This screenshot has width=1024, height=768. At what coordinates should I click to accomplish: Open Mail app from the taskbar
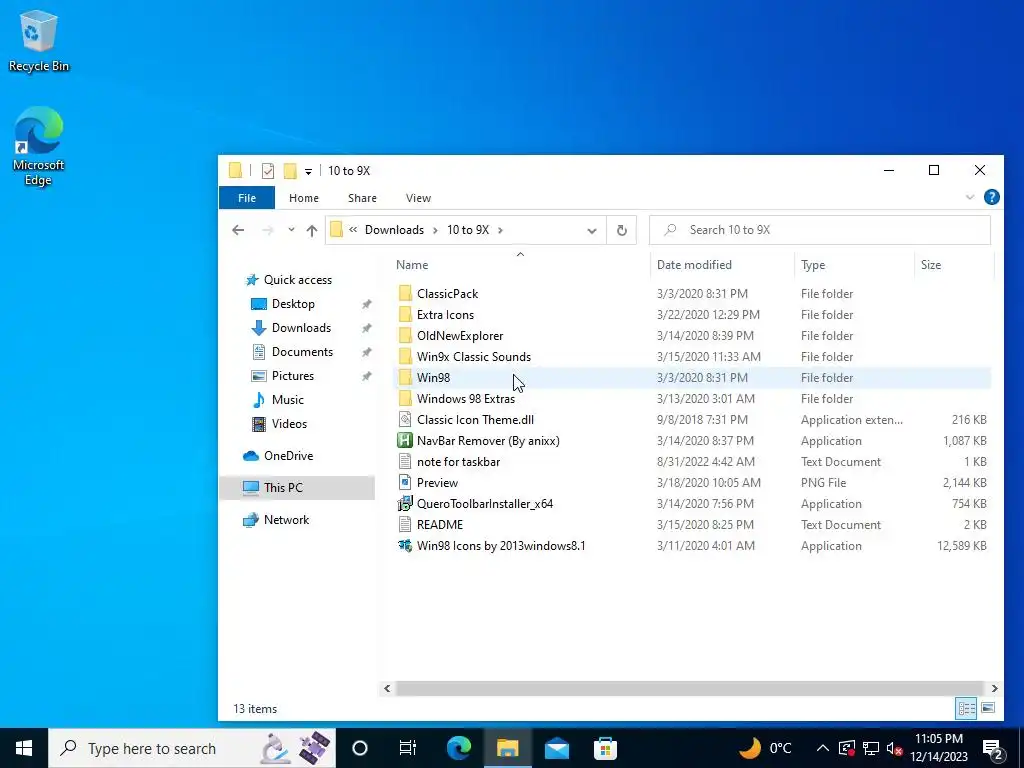click(556, 748)
